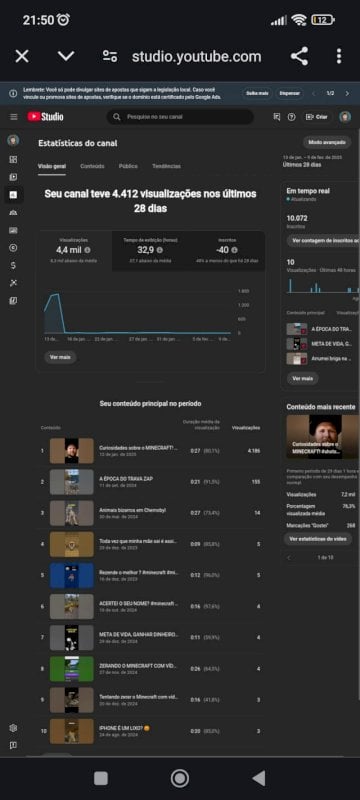This screenshot has height=800, width=360.
Task: Click the studio.youtube.com address text
Action: pyautogui.click(x=196, y=56)
